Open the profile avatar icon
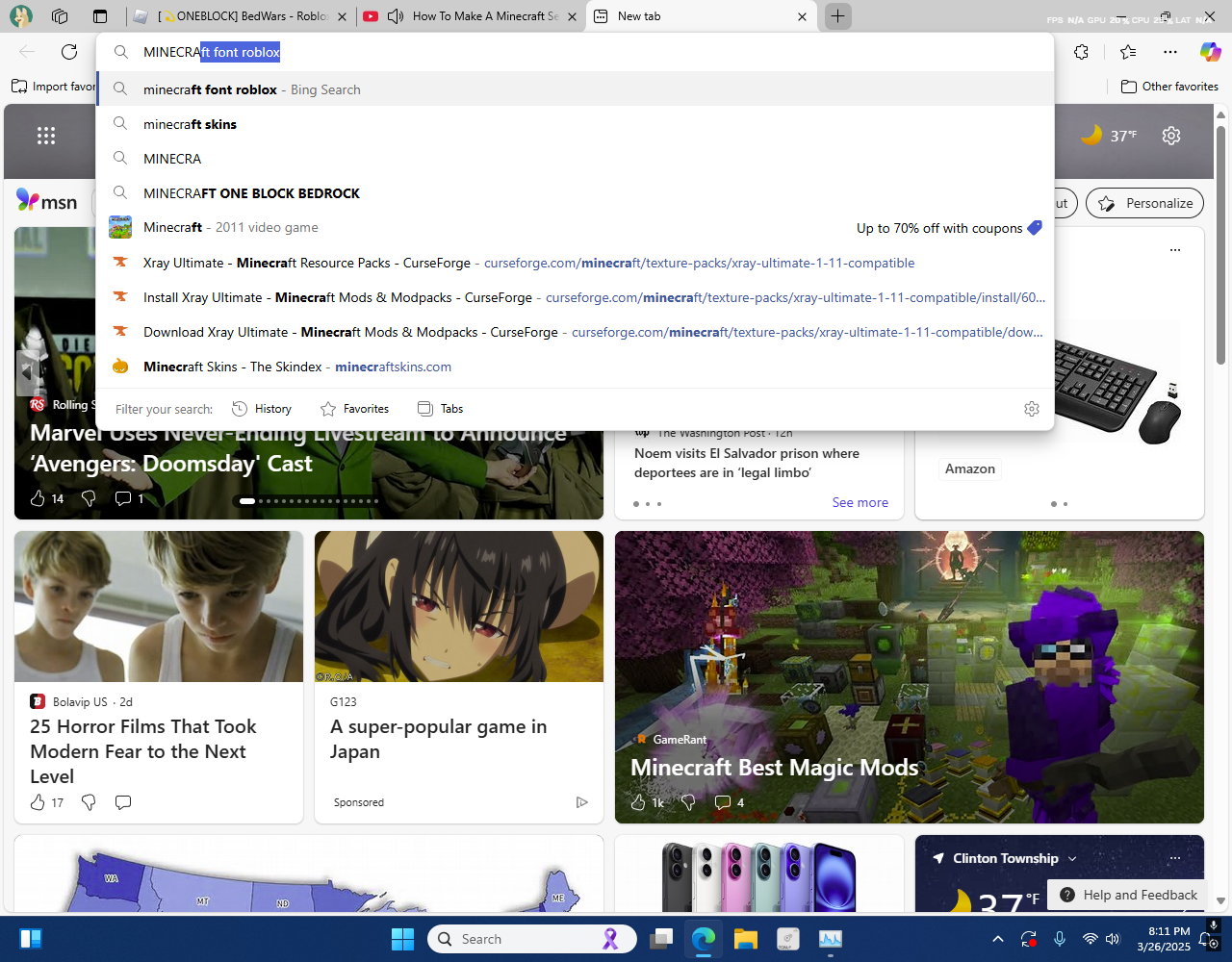The width and height of the screenshot is (1232, 962). pos(20,16)
